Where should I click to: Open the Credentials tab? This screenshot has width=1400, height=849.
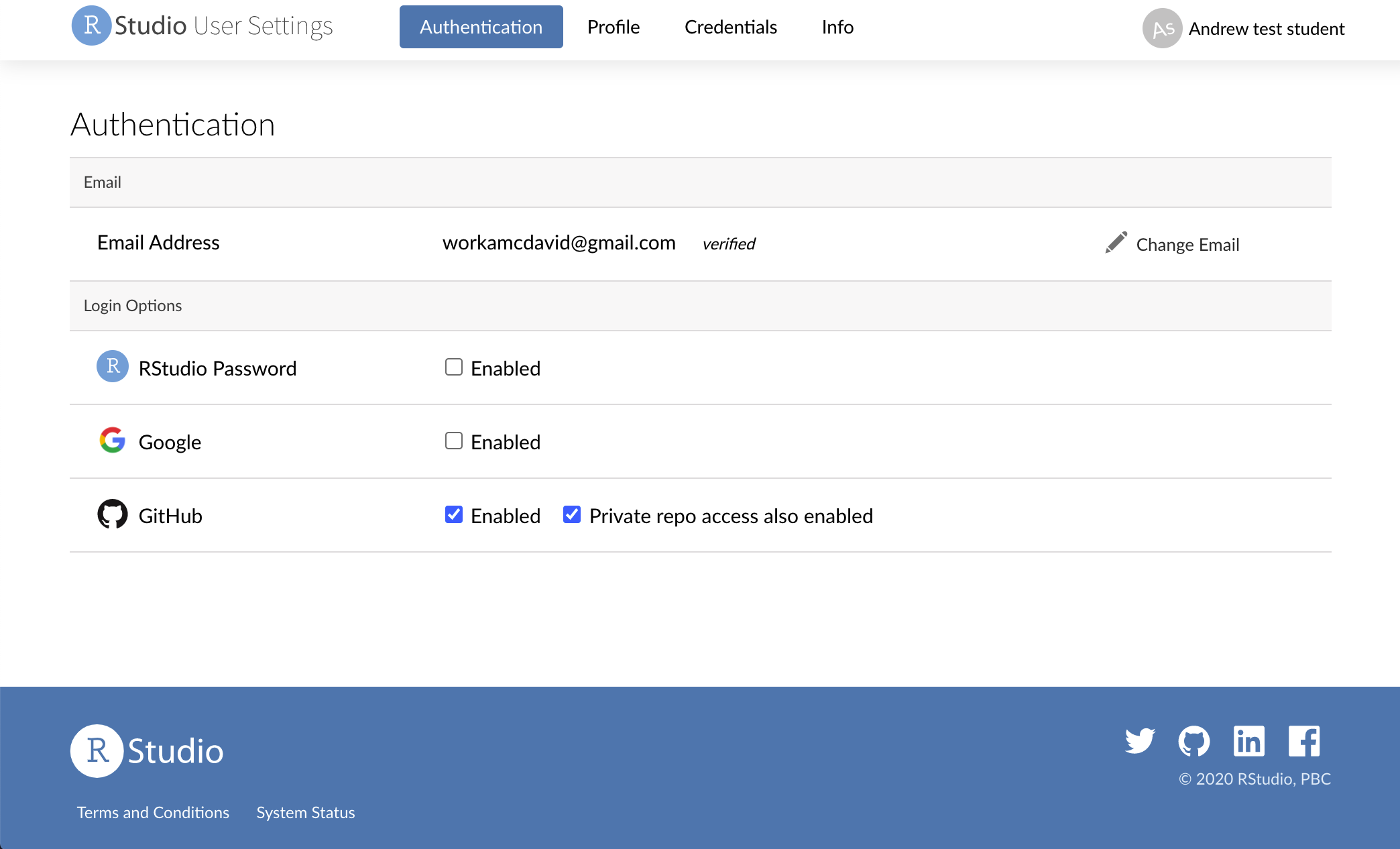730,27
